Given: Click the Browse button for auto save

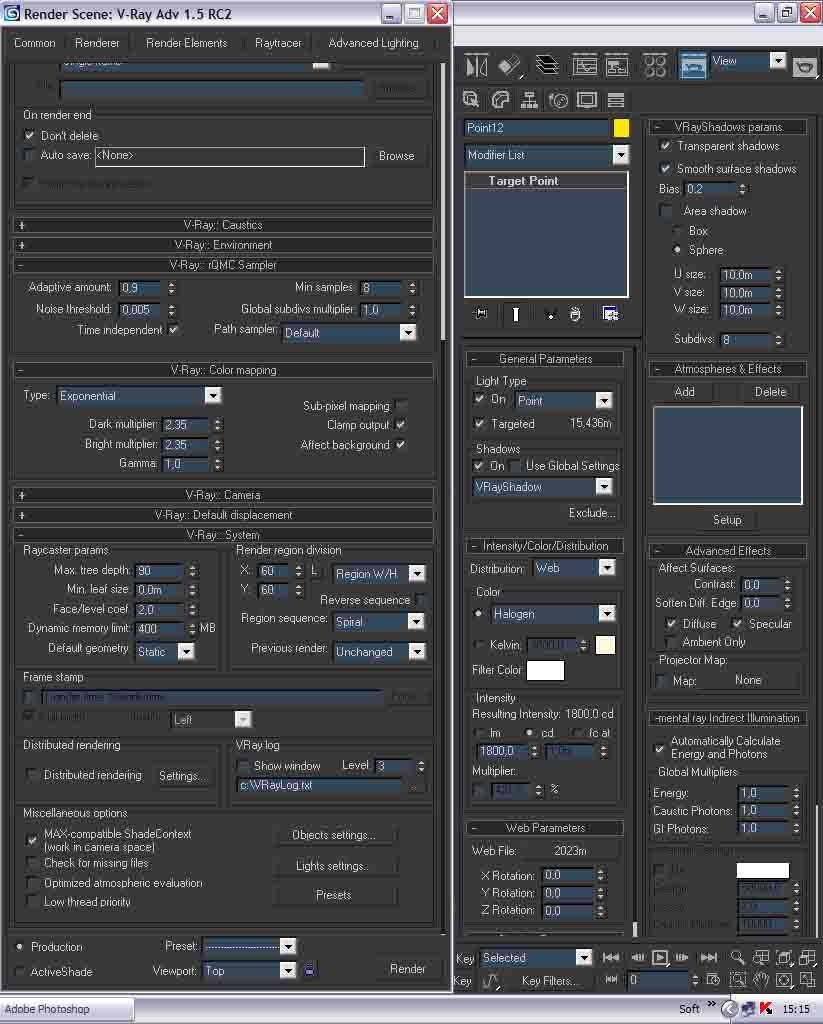Looking at the screenshot, I should pos(396,155).
